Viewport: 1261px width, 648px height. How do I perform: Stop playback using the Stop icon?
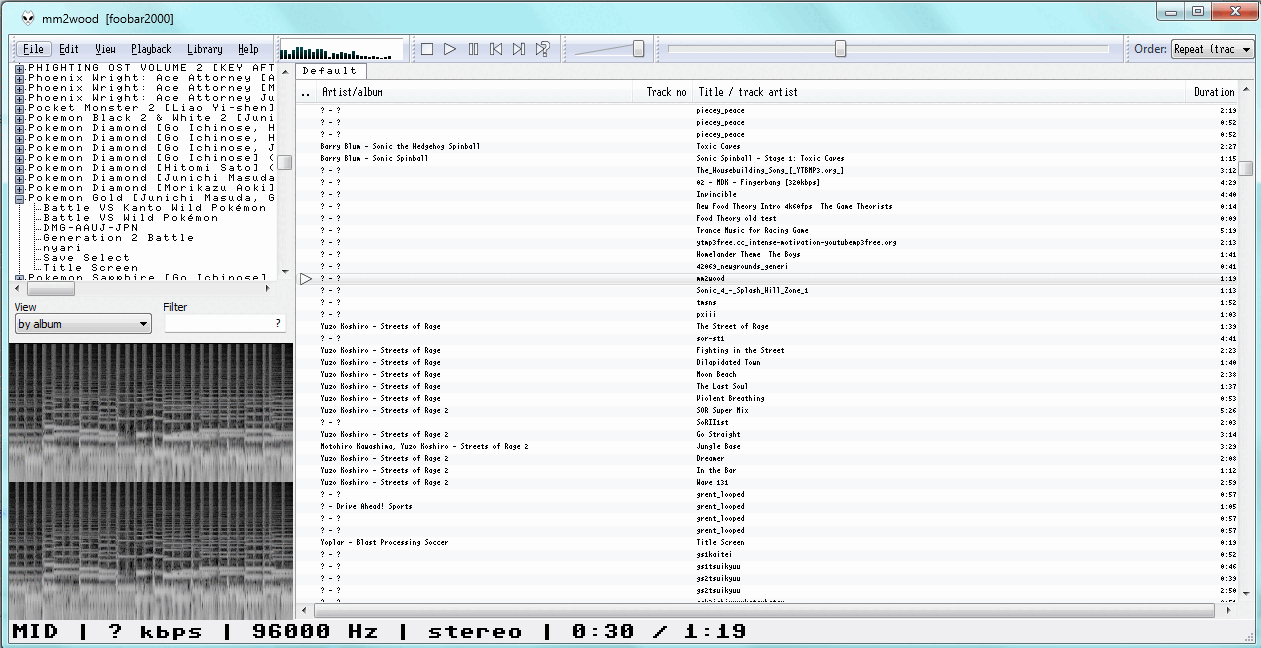click(x=426, y=48)
